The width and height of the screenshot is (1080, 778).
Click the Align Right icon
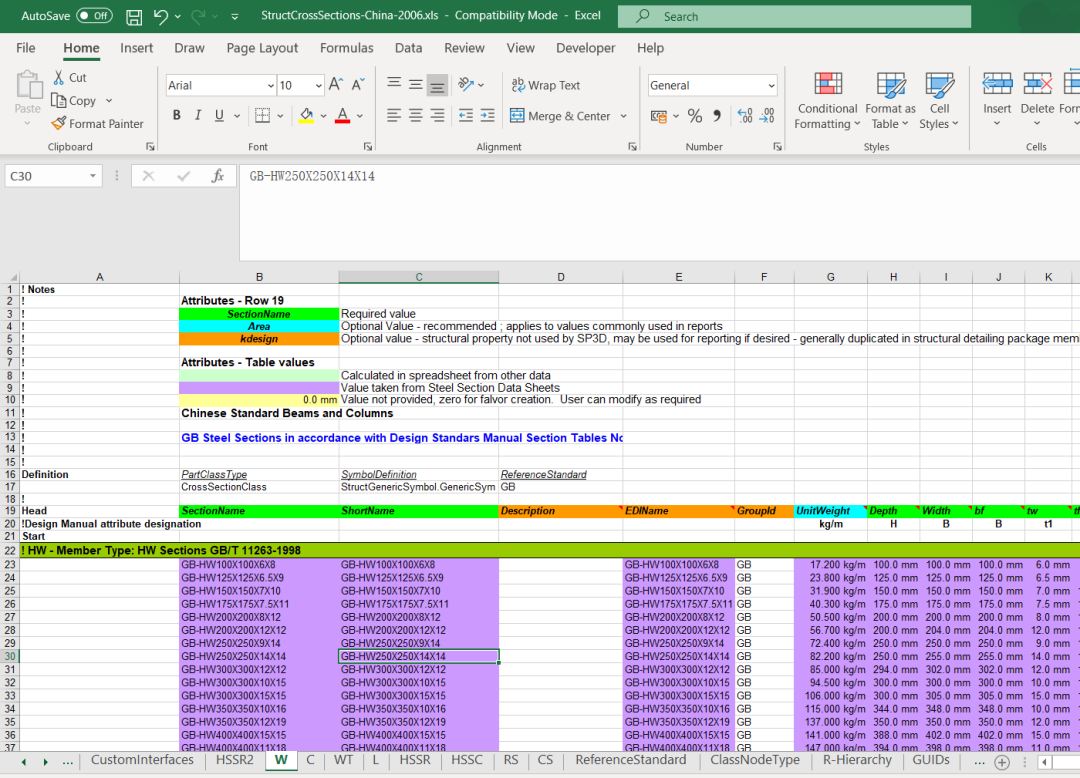(437, 116)
